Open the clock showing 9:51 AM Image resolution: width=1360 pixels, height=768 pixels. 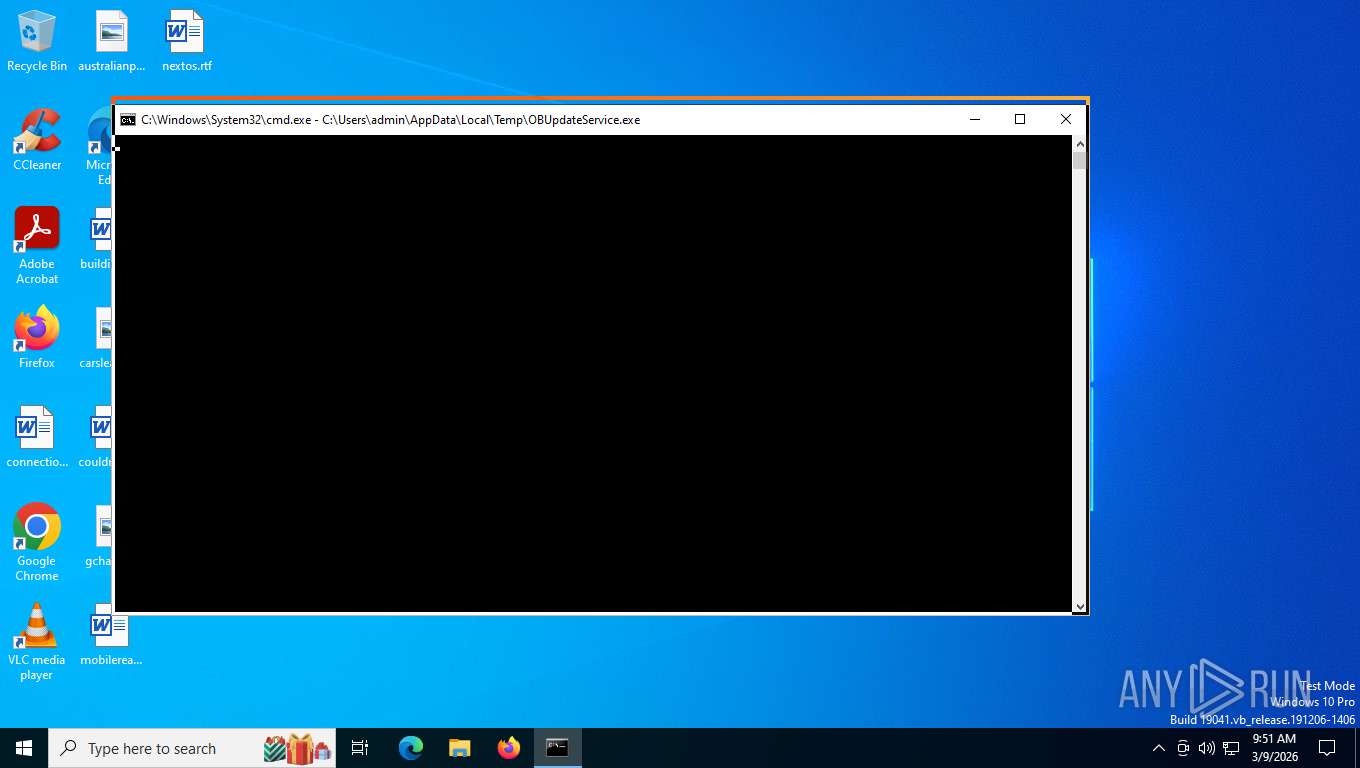click(1274, 748)
